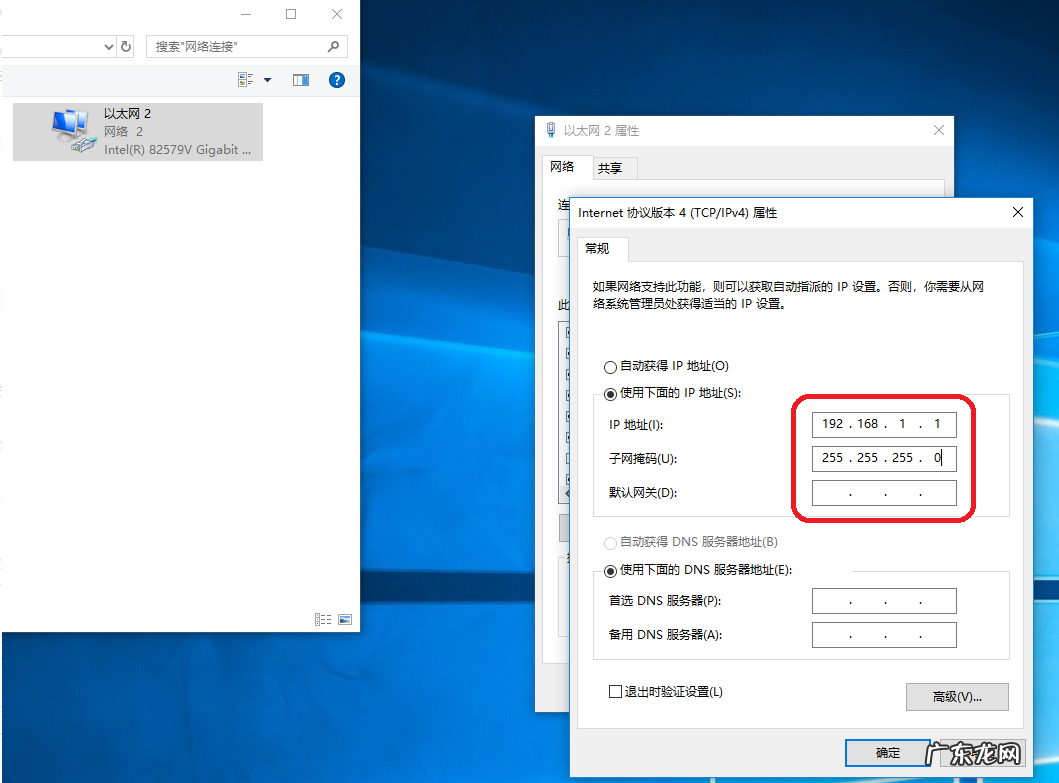
Task: Select 自动获得 IP 地址 option
Action: tap(610, 367)
